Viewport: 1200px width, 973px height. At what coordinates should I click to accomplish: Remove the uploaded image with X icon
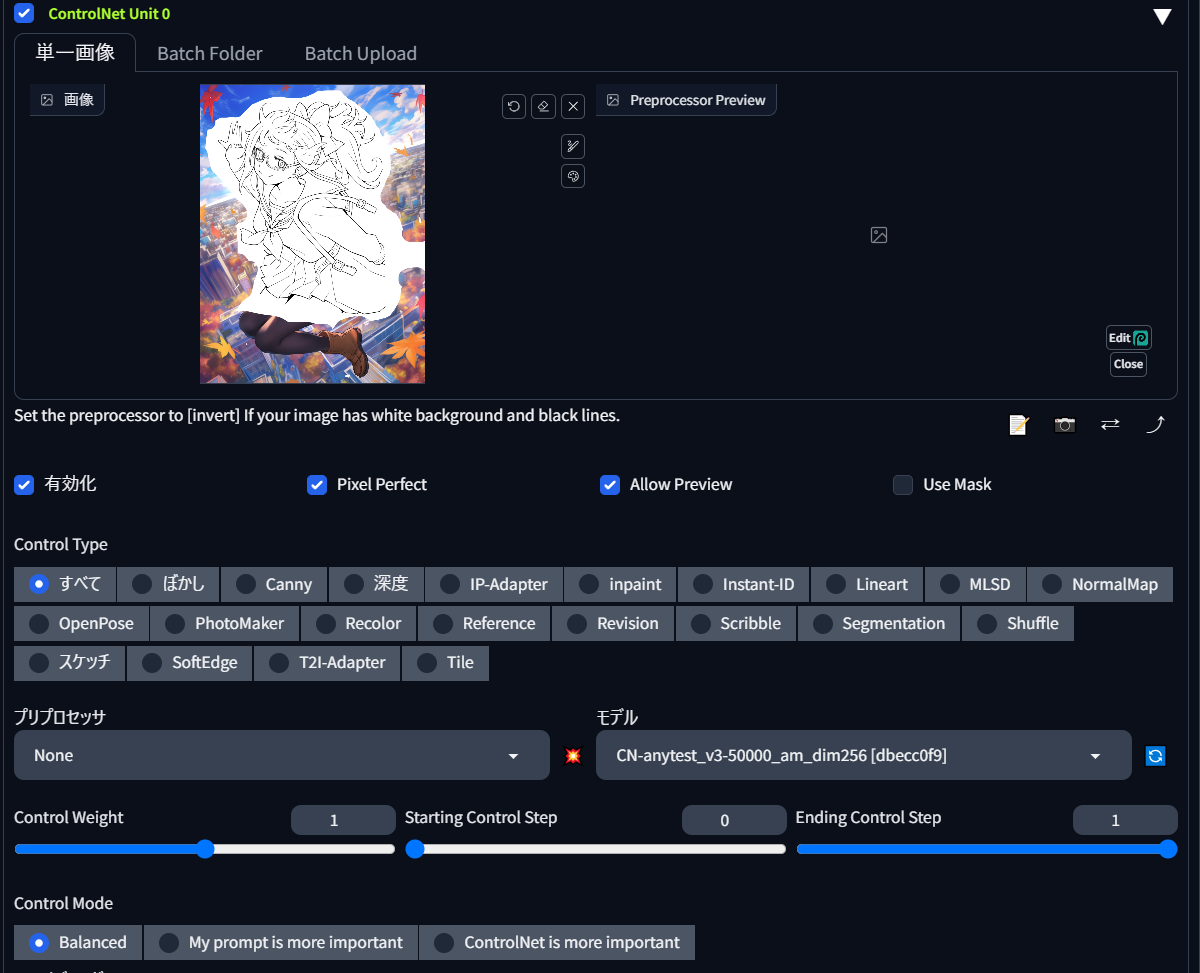(573, 106)
